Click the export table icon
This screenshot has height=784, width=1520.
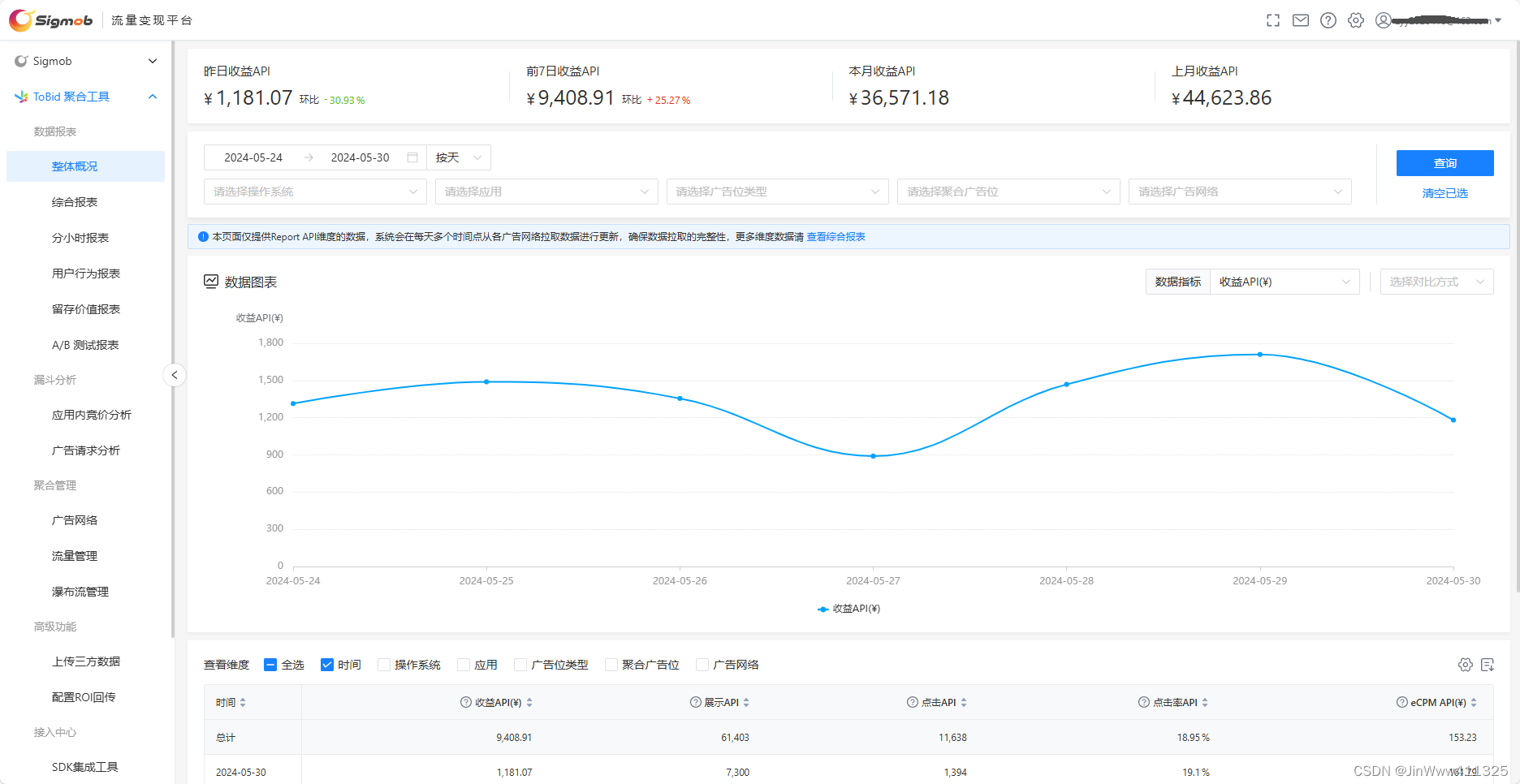tap(1488, 665)
